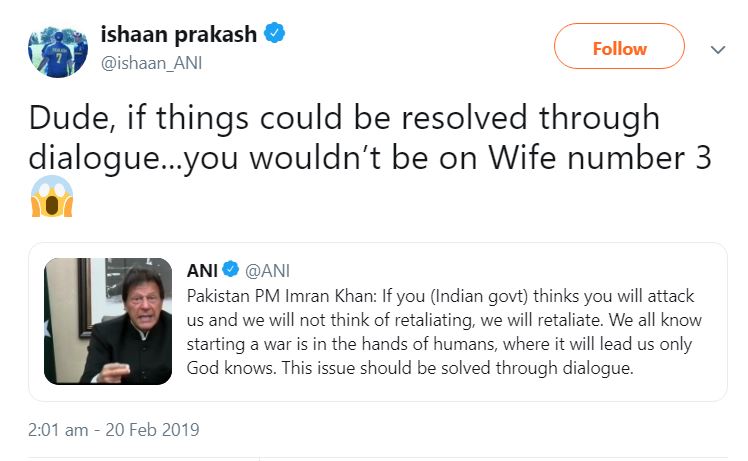
Task: Click the screaming face emoji in tweet
Action: pos(52,196)
